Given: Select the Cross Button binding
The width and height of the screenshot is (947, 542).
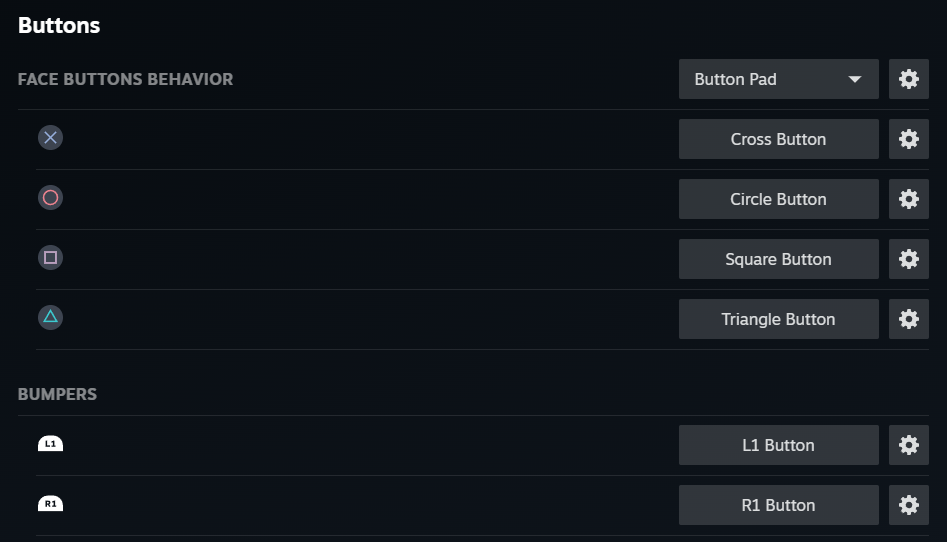Looking at the screenshot, I should (x=778, y=139).
